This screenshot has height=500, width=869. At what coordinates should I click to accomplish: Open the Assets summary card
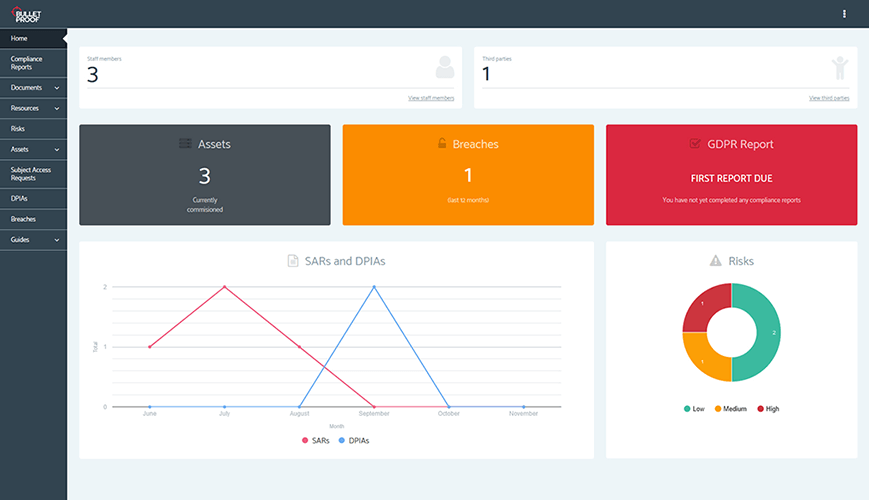click(x=205, y=175)
